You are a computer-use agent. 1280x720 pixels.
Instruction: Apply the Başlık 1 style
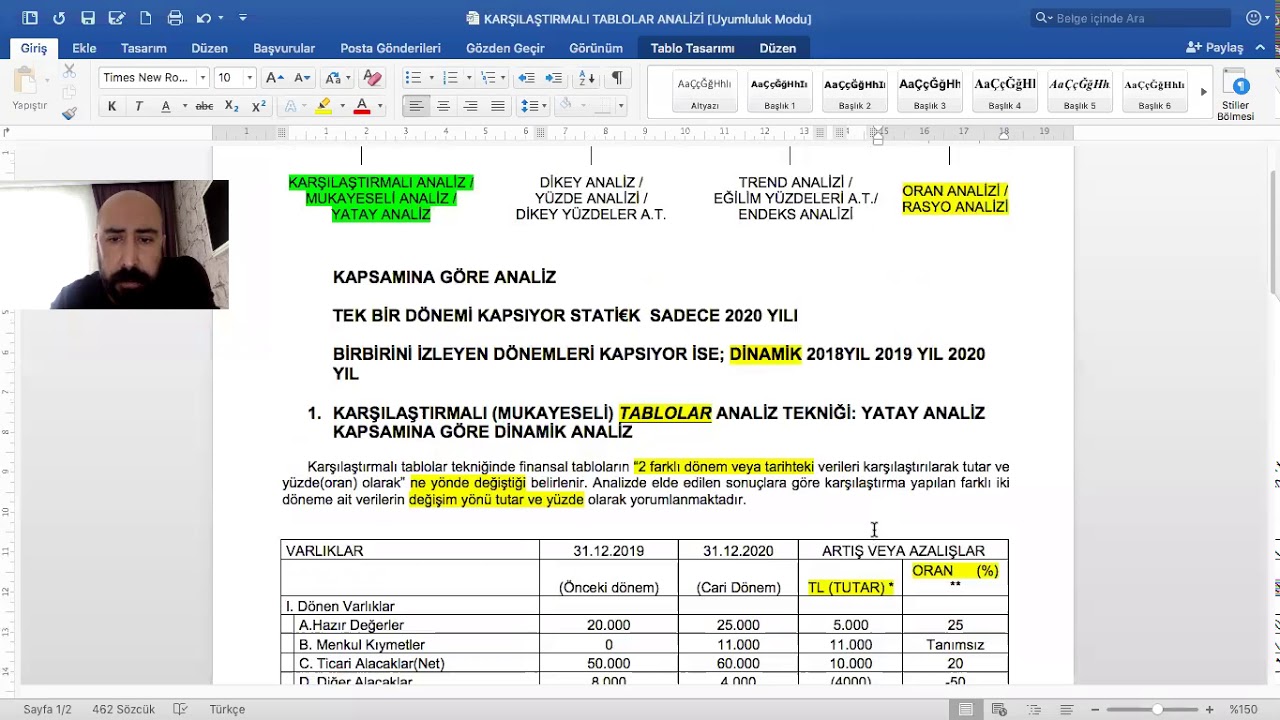coord(779,93)
